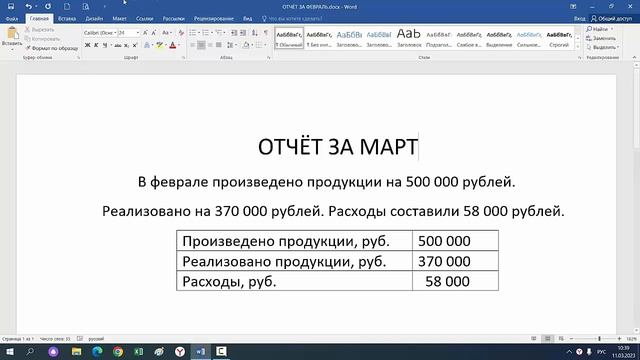
Task: Open Google Chrome from the taskbar
Action: point(118,351)
